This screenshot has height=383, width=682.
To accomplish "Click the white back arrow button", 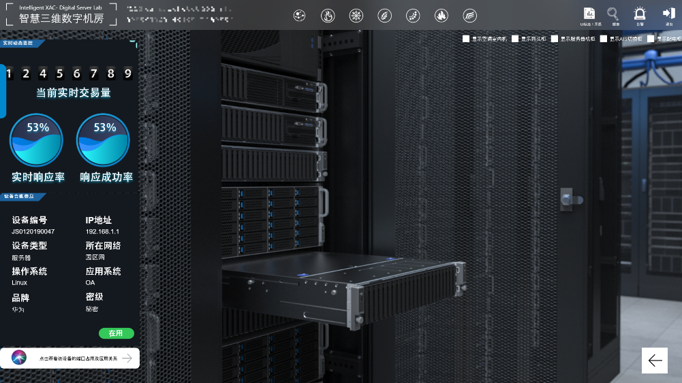I will tap(655, 360).
